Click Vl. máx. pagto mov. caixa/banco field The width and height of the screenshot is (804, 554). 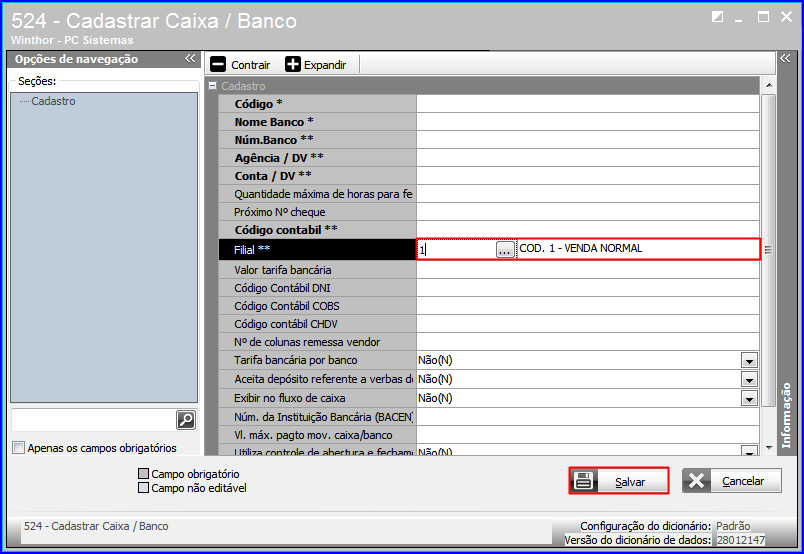588,435
